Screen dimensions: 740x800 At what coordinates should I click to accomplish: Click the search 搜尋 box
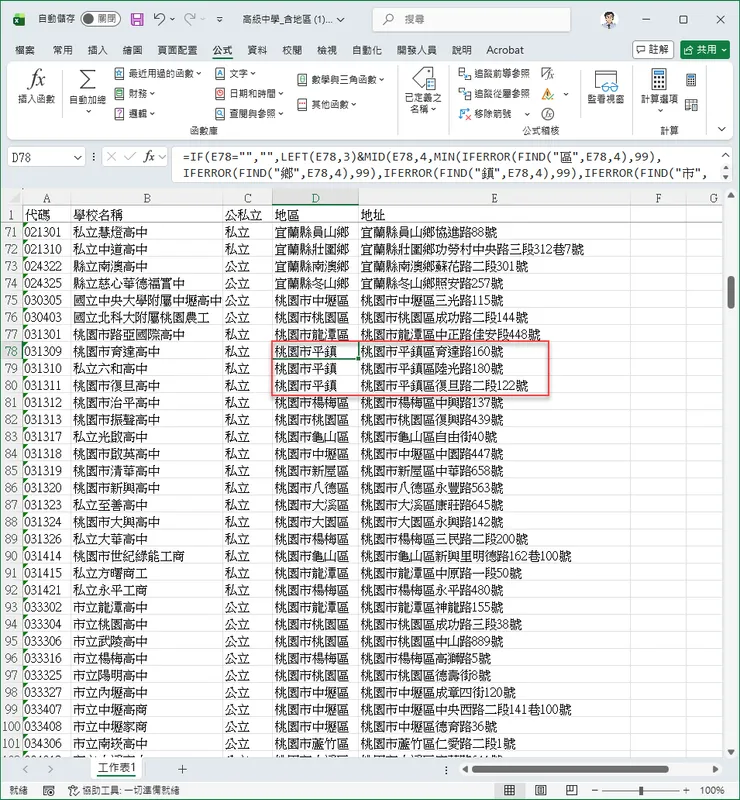472,19
